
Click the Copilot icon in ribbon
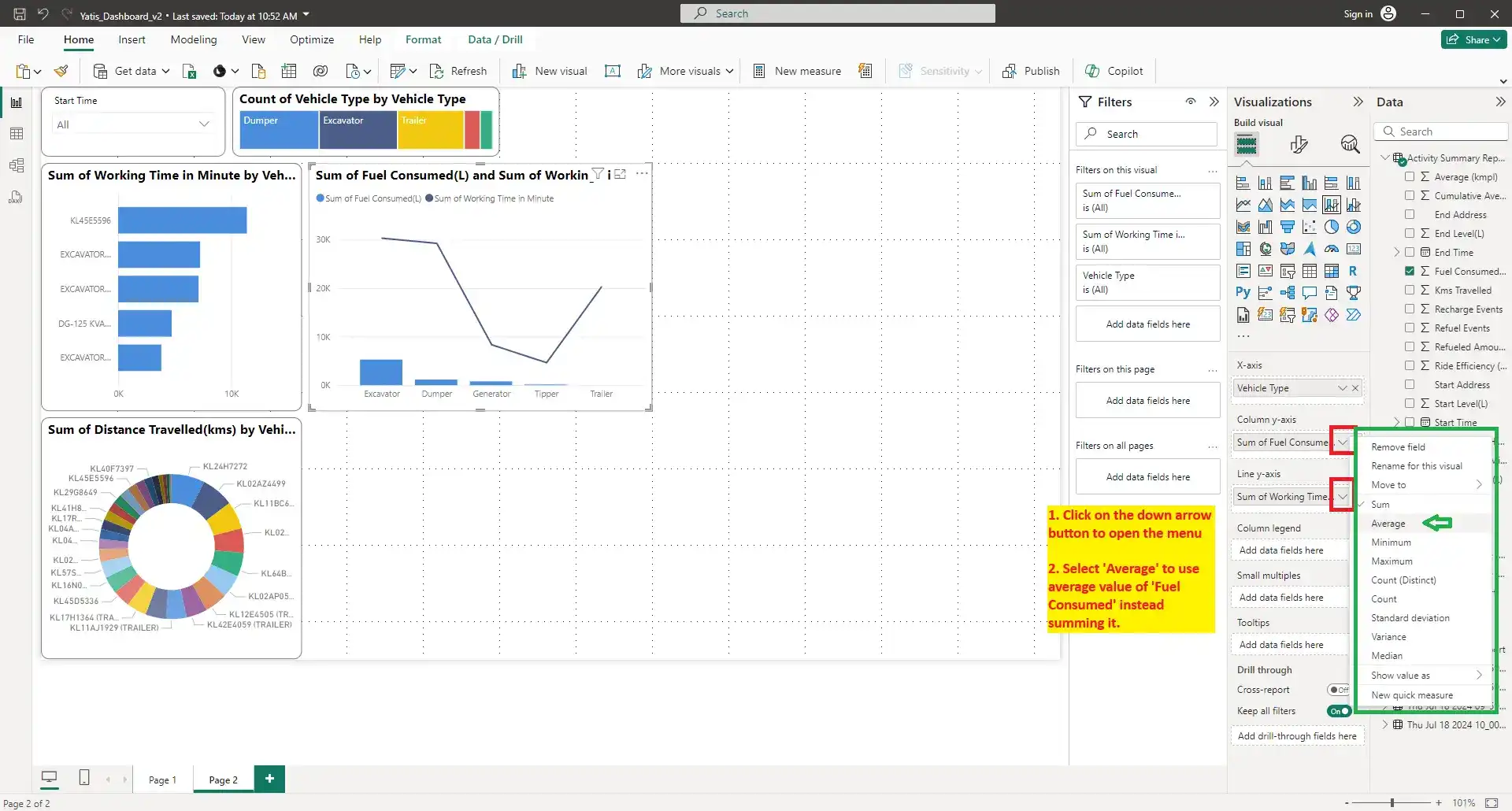(x=1092, y=71)
